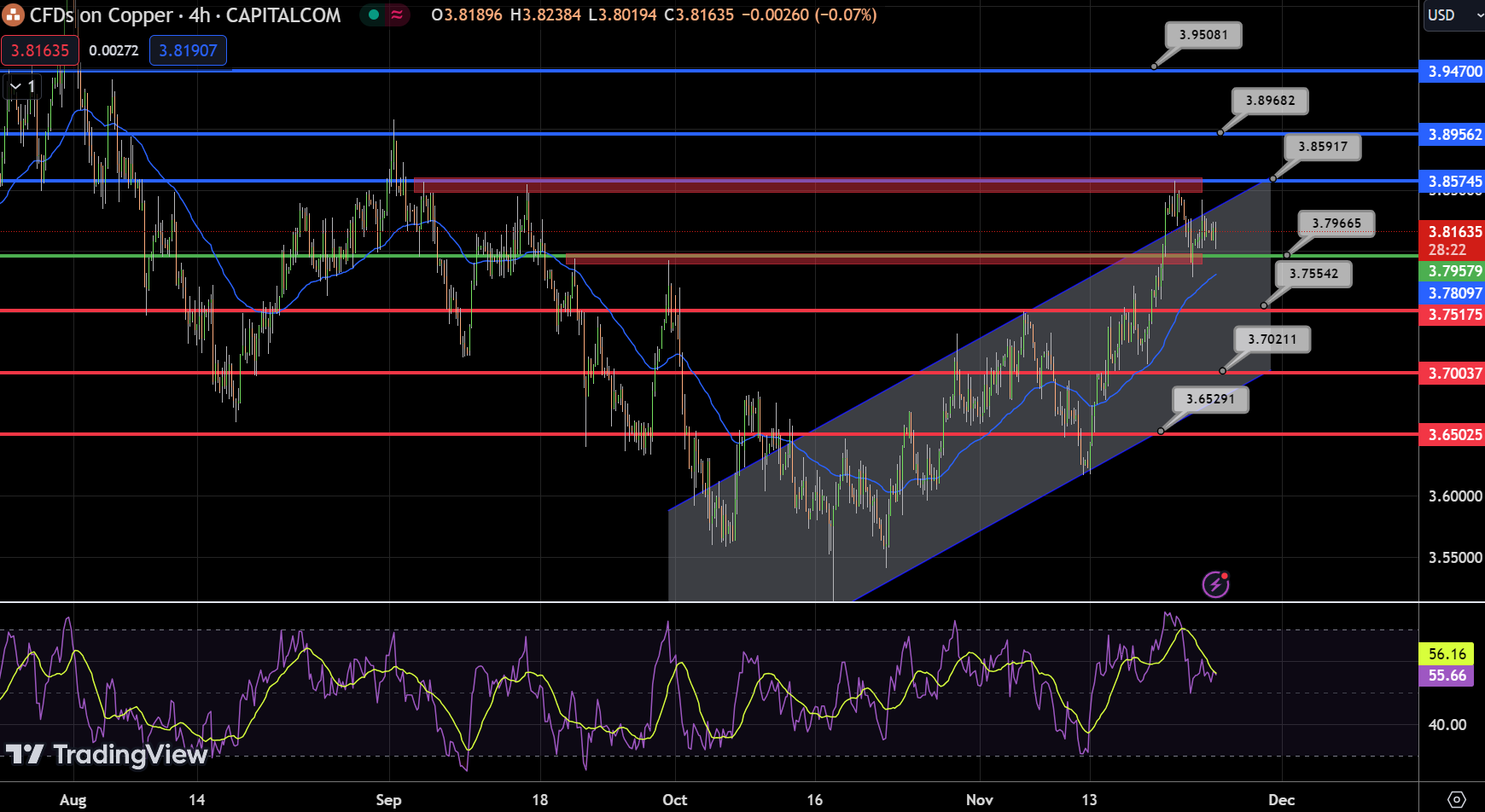
Task: Select the 3.89682 price callout label
Action: tap(1270, 101)
